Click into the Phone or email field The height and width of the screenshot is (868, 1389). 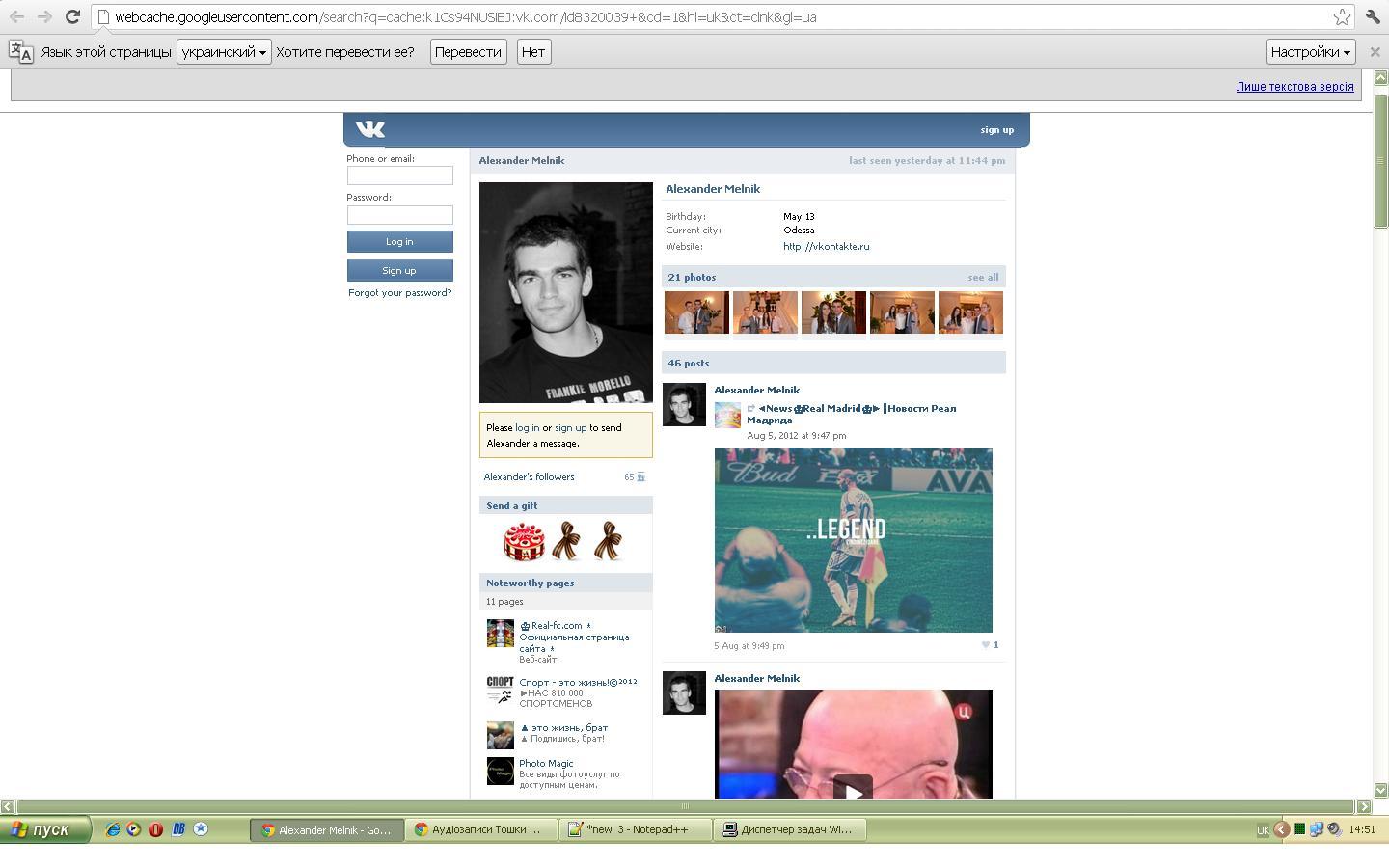(399, 176)
